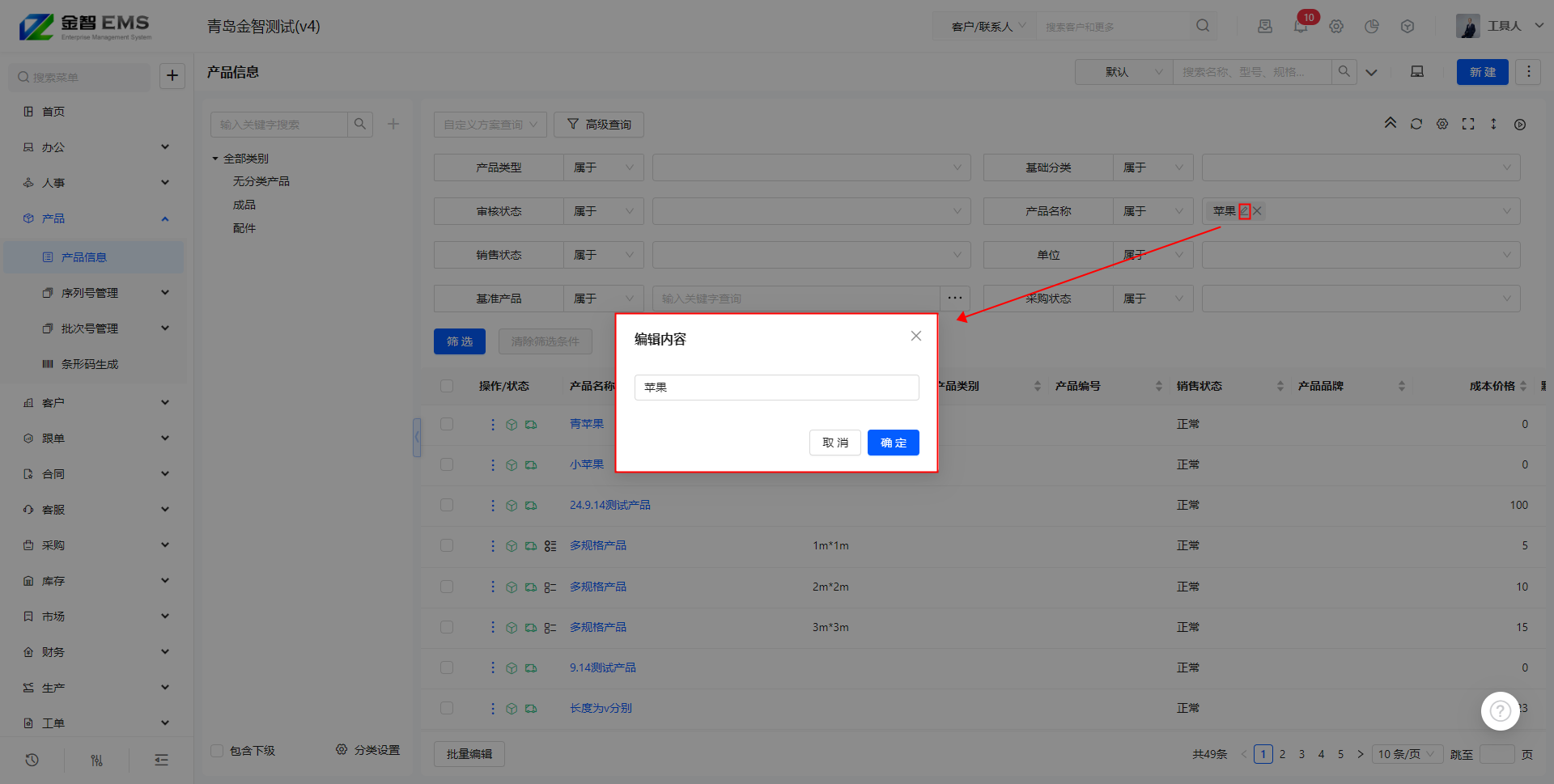Screen dimensions: 1554x784
Task: Open the more options vertical dots beside 新建
Action: point(1528,72)
